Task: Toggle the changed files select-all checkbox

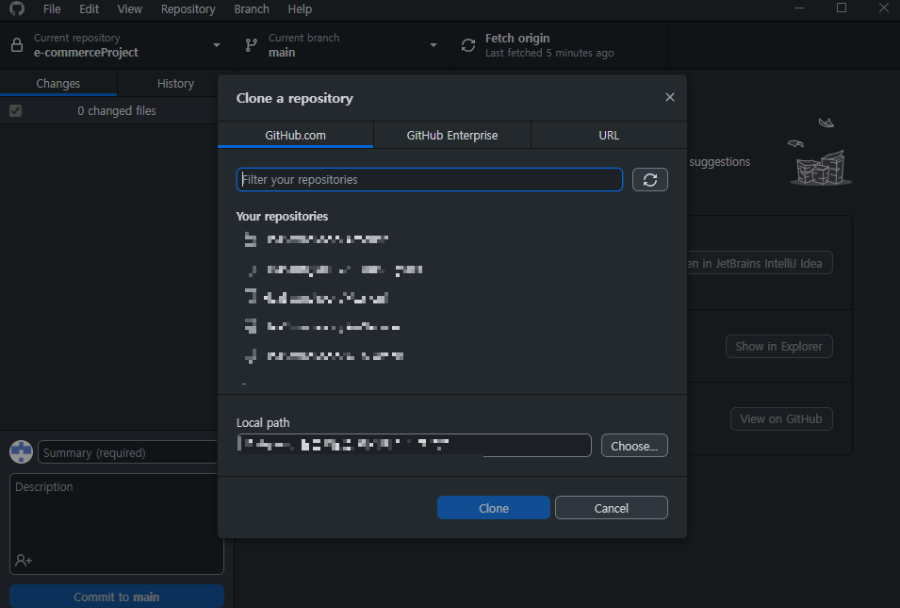Action: (15, 110)
